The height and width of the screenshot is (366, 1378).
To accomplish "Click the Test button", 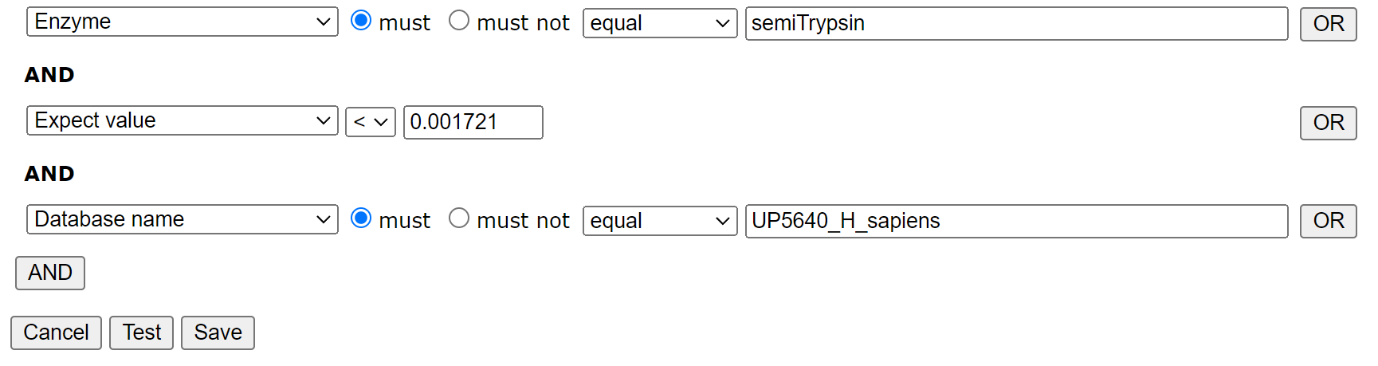I will [142, 333].
